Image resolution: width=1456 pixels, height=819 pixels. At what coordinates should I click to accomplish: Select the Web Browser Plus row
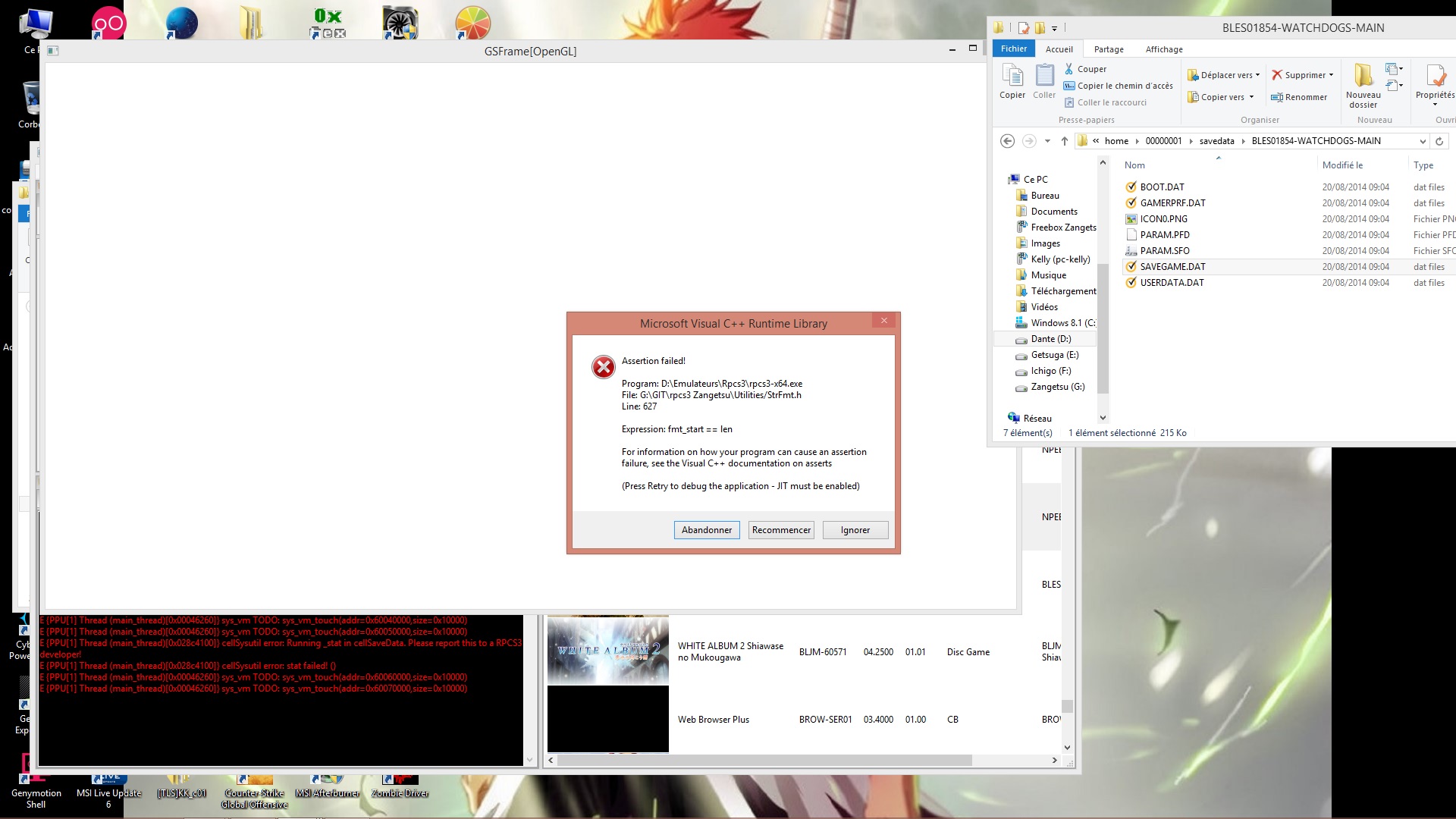[804, 720]
